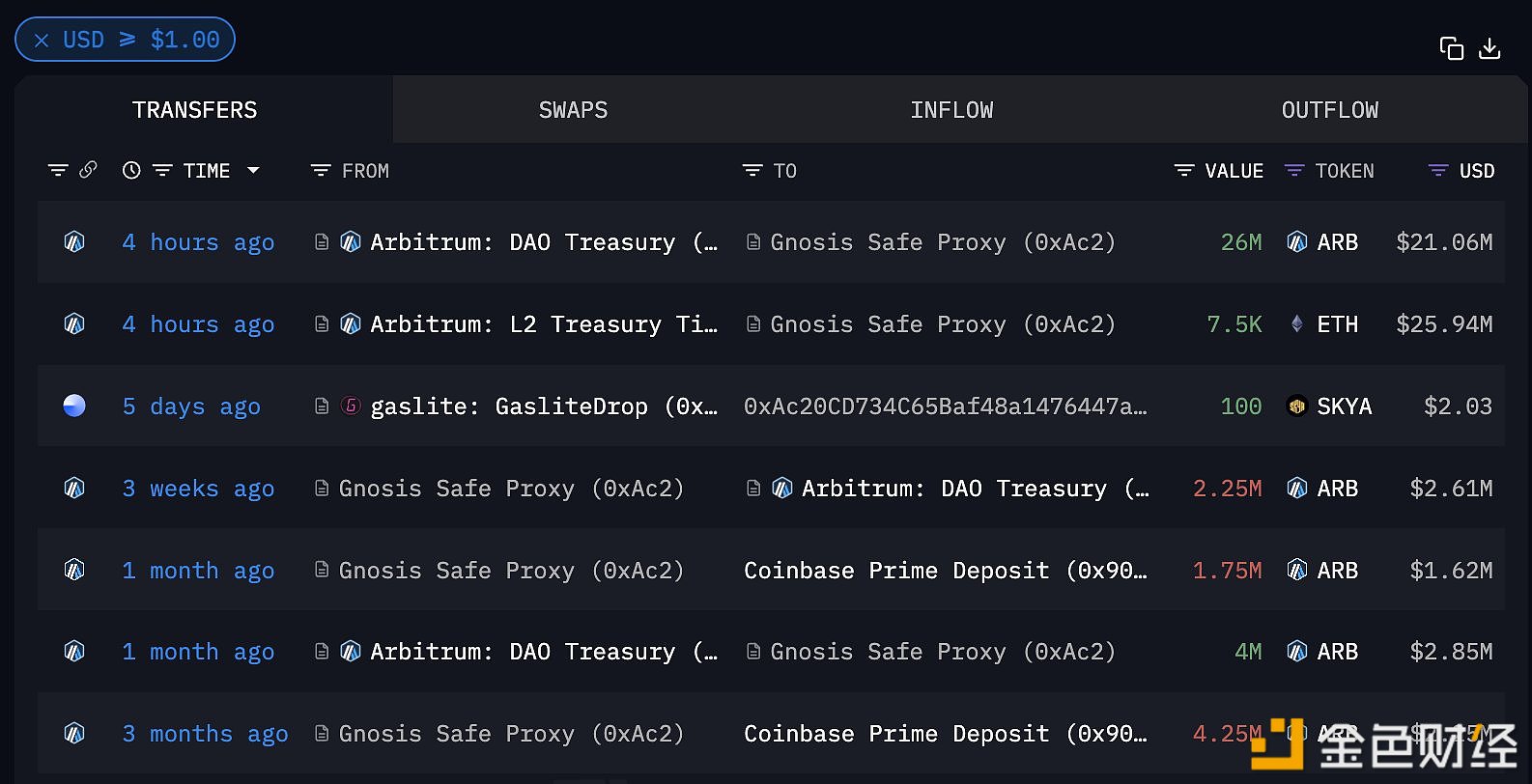1532x784 pixels.
Task: Filter by the TO column
Action: (752, 170)
